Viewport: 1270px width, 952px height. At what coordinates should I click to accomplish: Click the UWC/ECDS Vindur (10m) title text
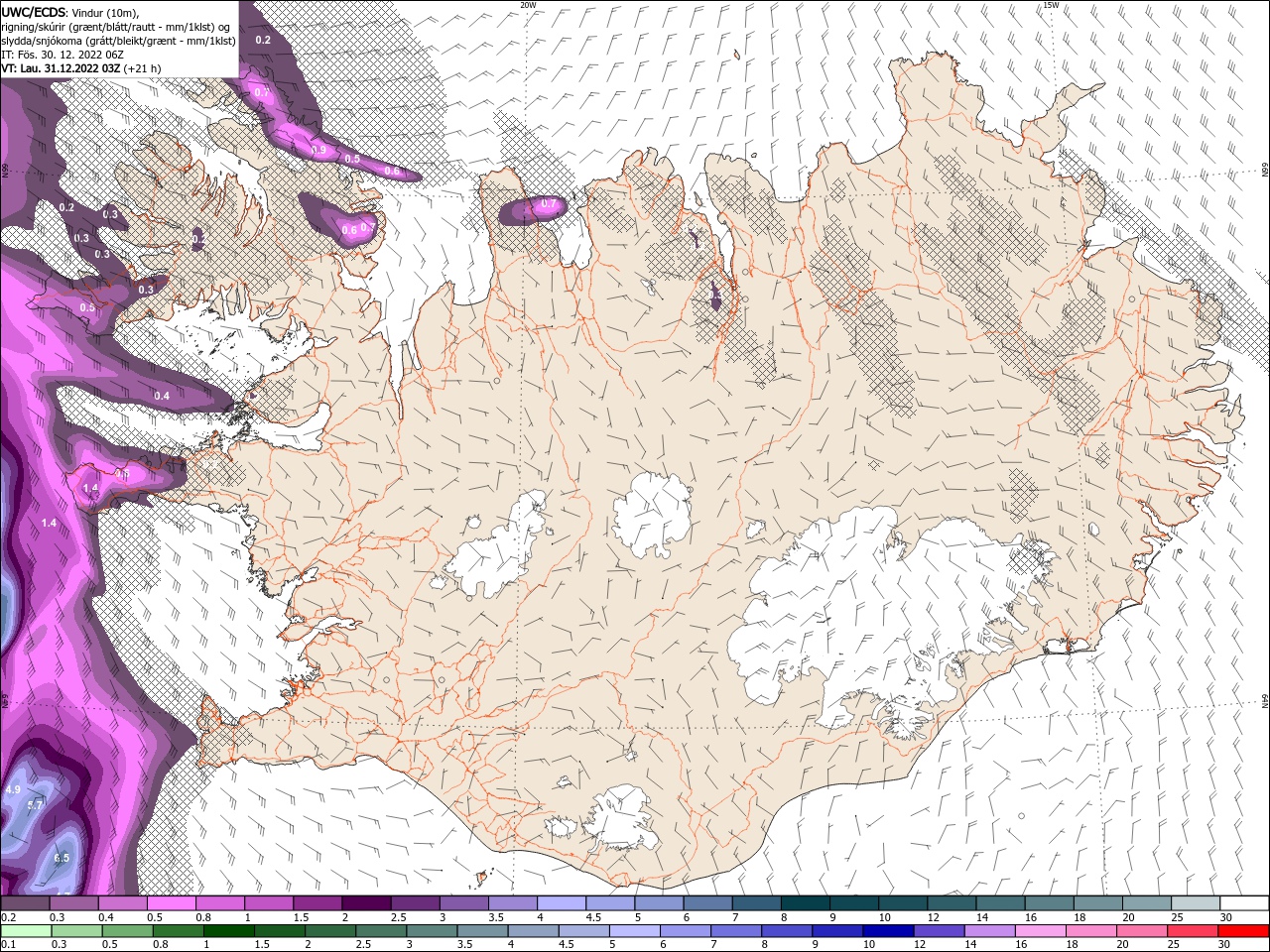(x=69, y=12)
